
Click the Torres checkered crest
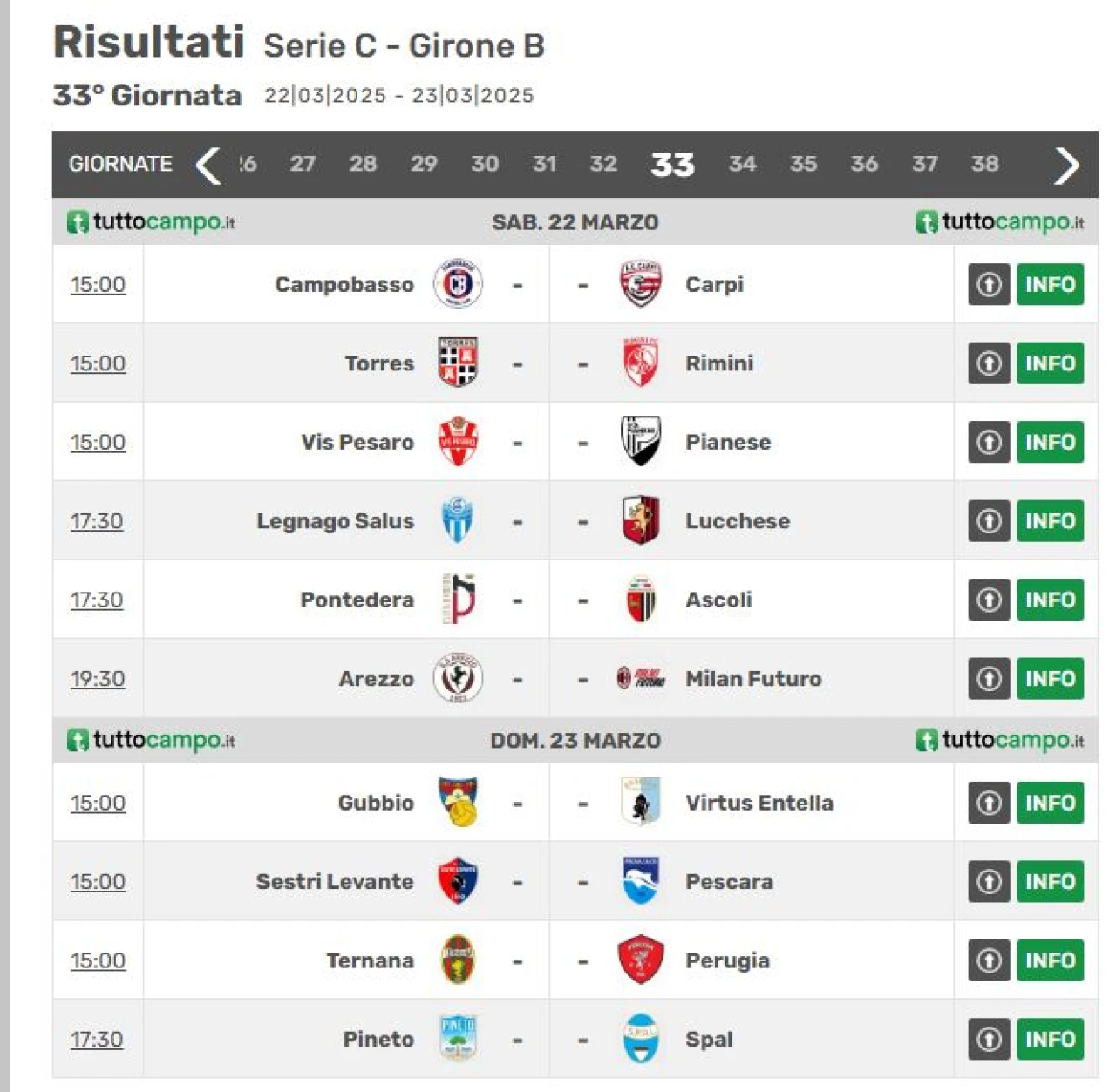tap(458, 363)
